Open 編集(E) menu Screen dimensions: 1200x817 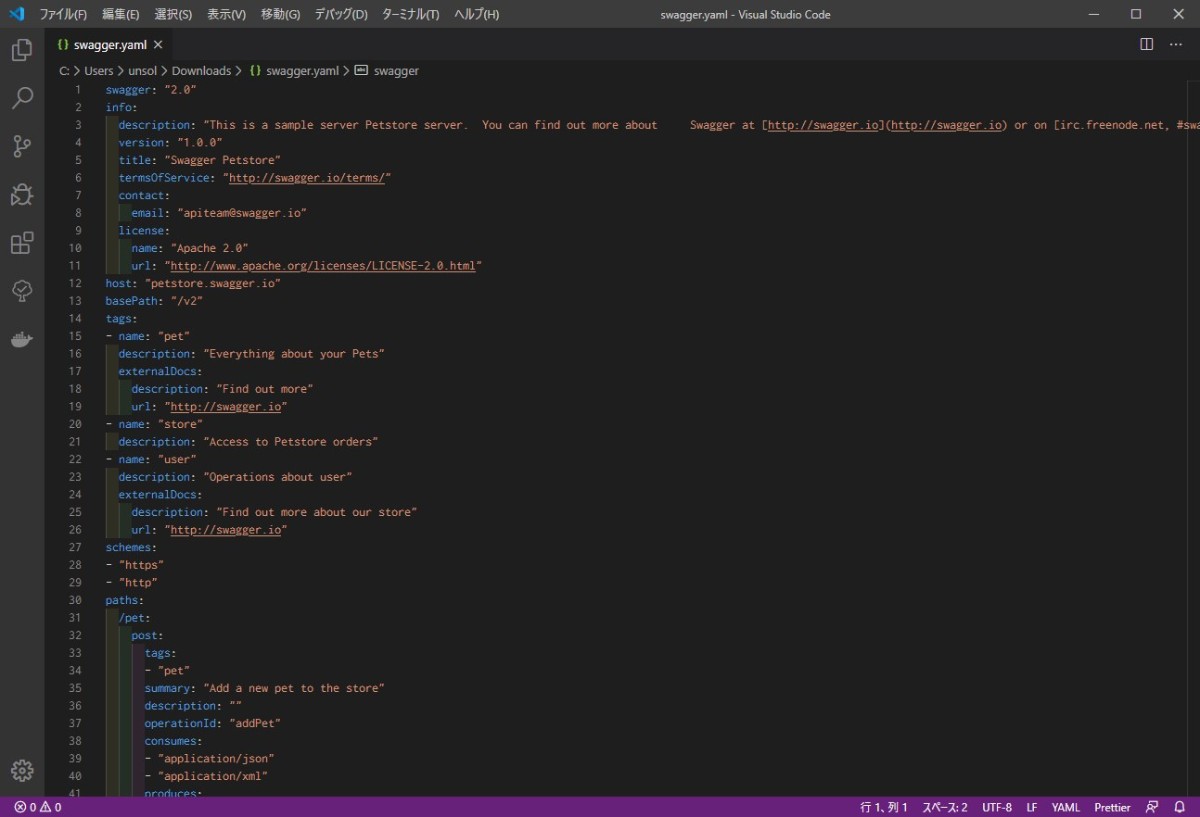[121, 14]
